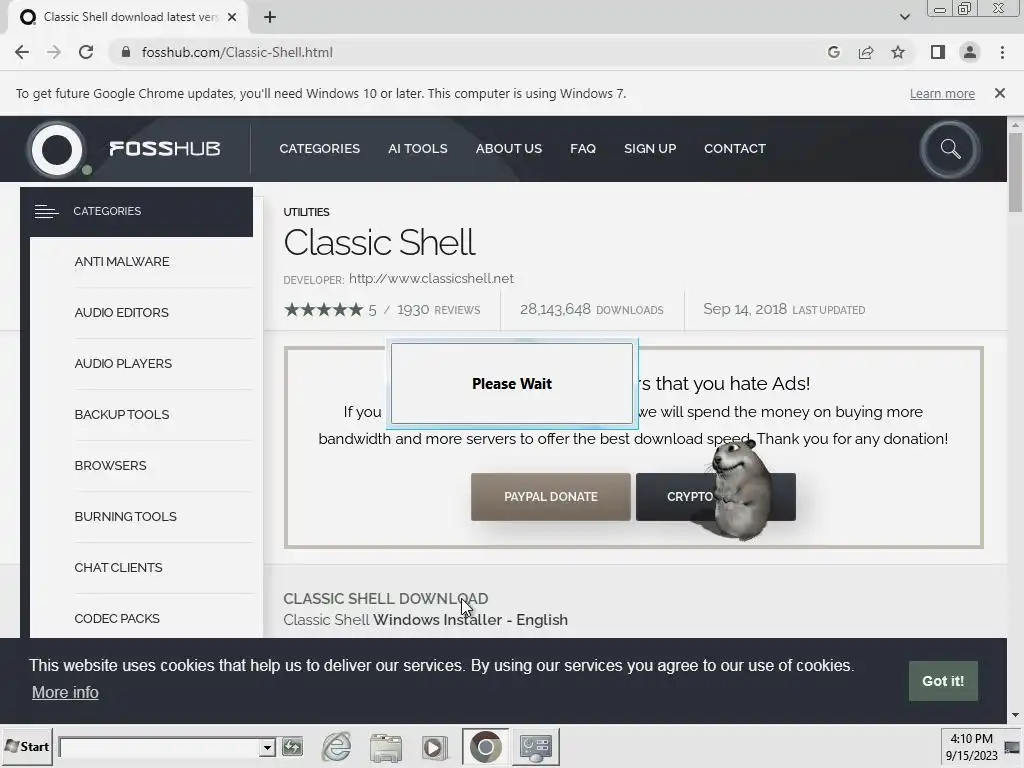Go back using browser back arrow
The image size is (1024, 768).
coord(22,52)
